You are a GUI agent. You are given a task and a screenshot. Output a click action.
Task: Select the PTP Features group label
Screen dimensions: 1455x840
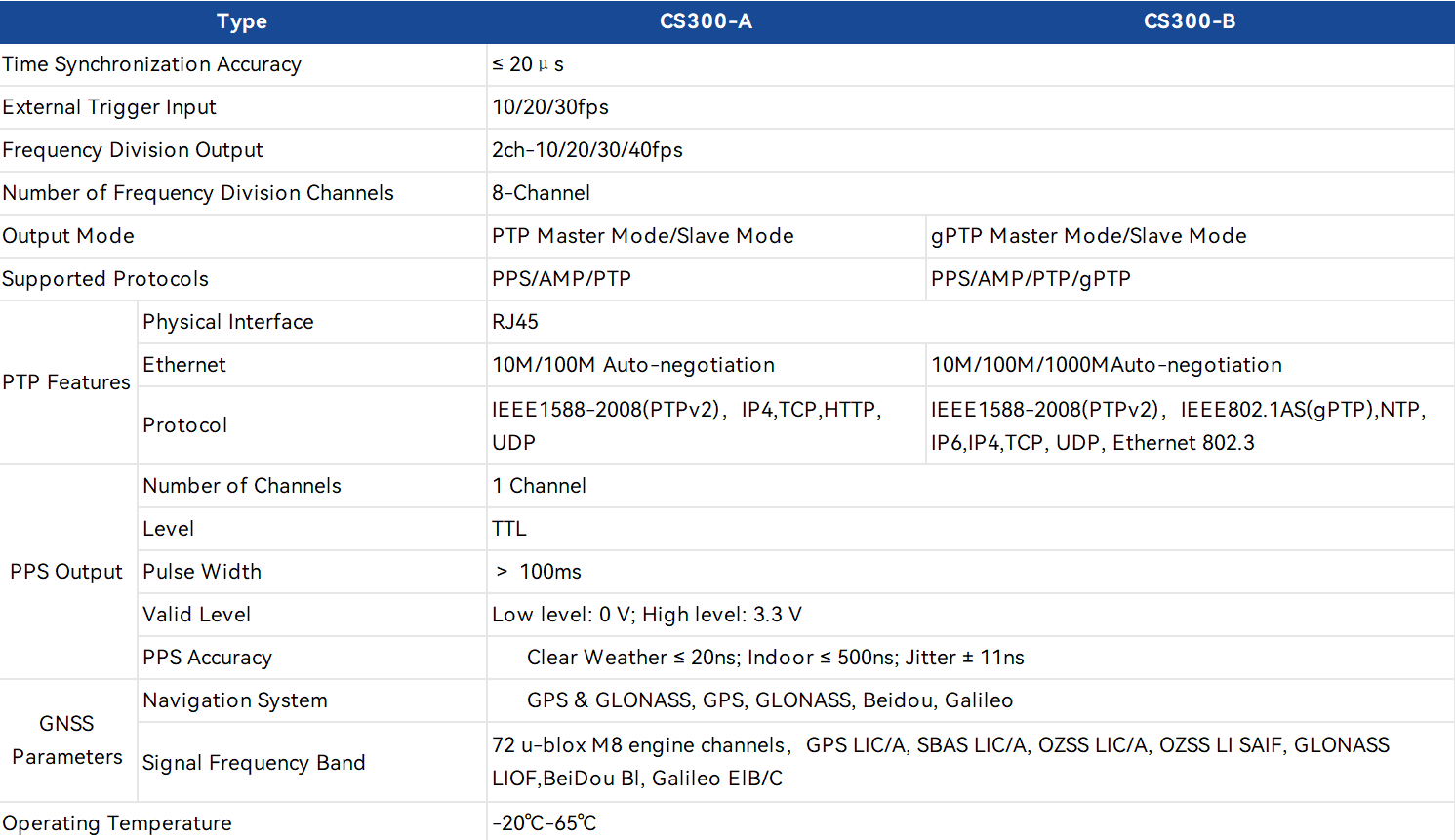point(67,382)
